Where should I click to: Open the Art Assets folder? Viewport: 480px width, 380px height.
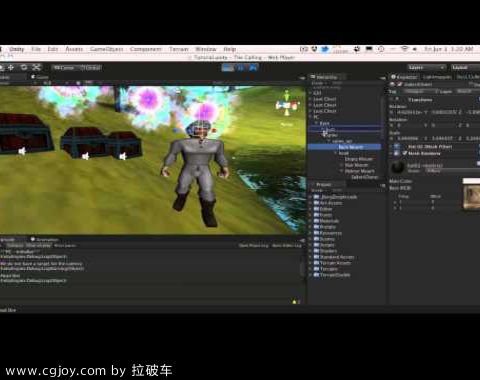331,203
